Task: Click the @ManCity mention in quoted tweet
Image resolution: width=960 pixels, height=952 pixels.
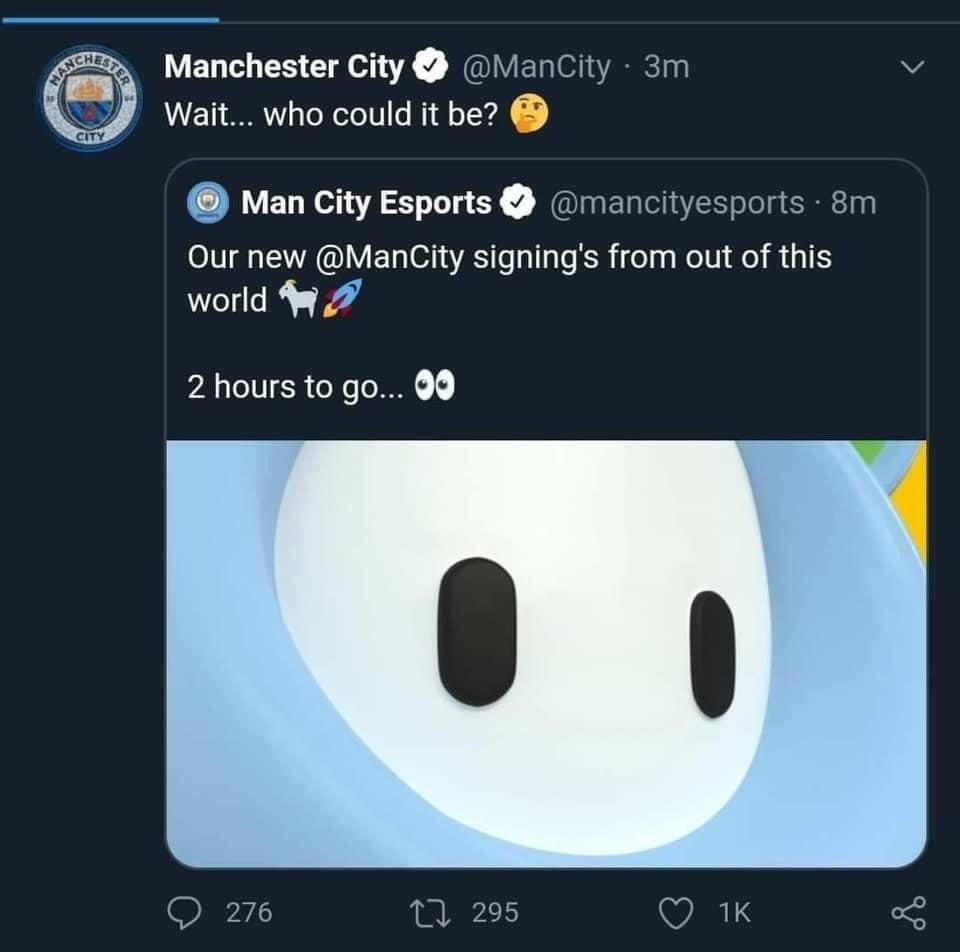Action: [x=390, y=257]
